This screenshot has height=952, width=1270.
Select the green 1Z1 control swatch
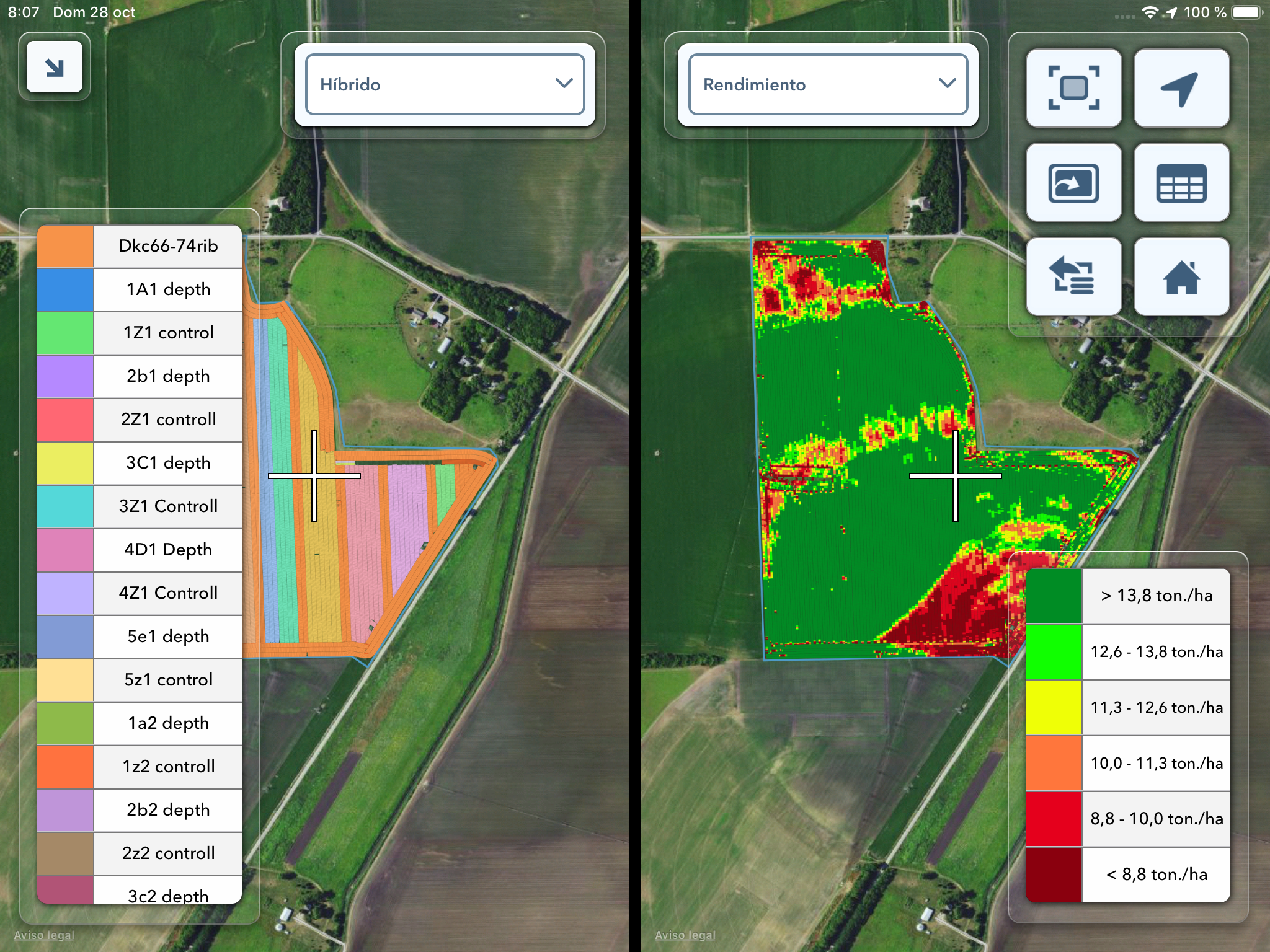point(65,333)
